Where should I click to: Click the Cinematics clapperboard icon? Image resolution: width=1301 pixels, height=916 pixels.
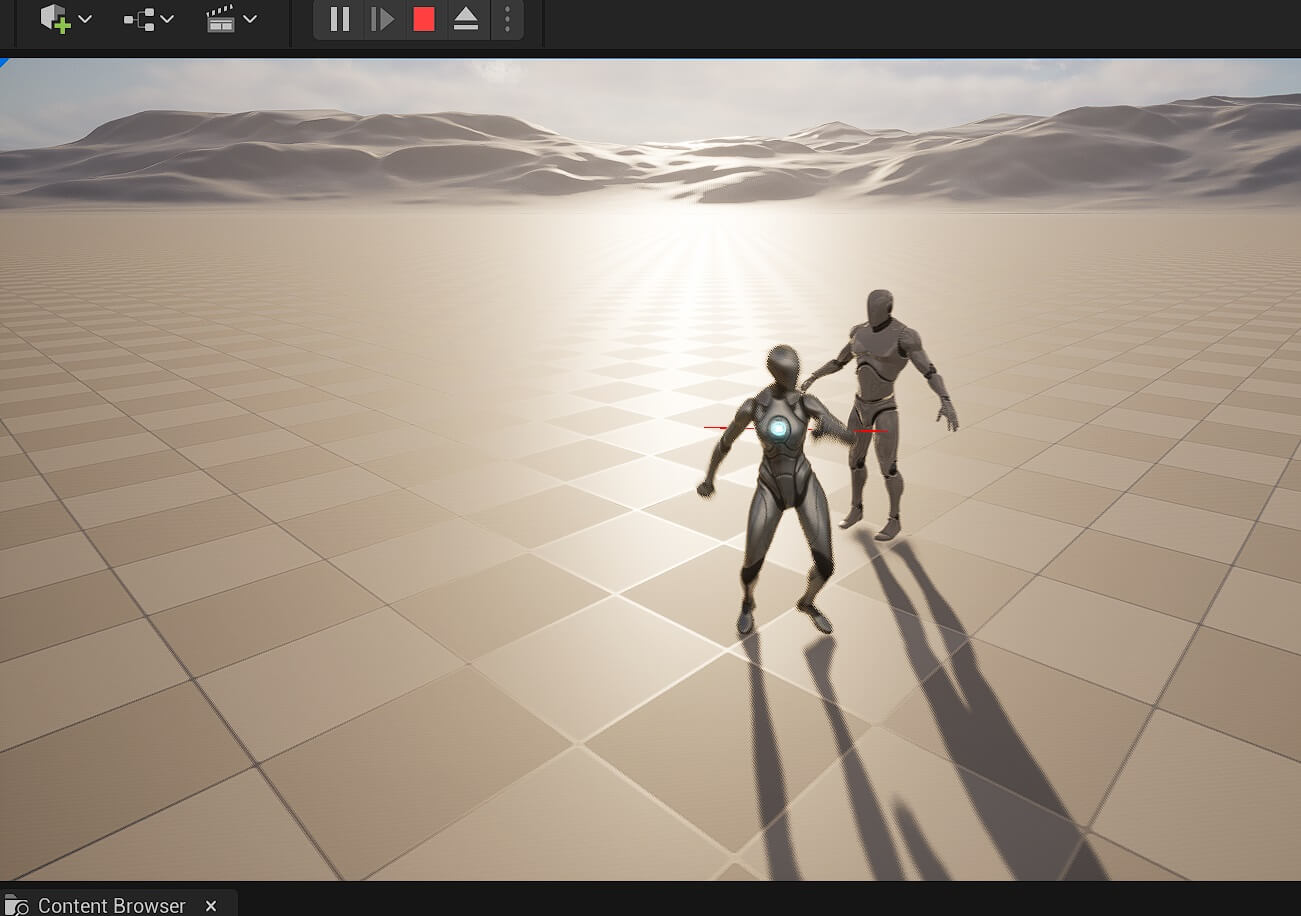point(220,19)
